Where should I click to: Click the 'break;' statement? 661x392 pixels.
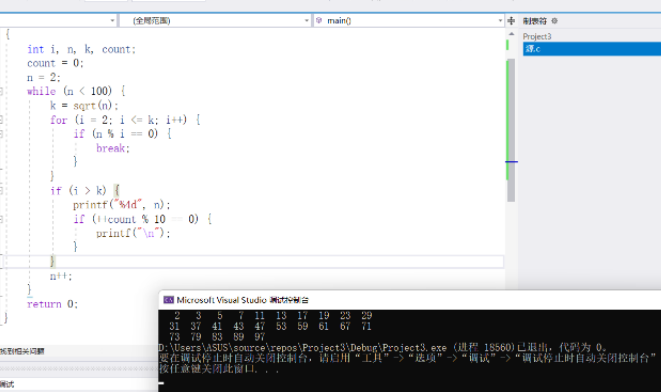coord(113,148)
